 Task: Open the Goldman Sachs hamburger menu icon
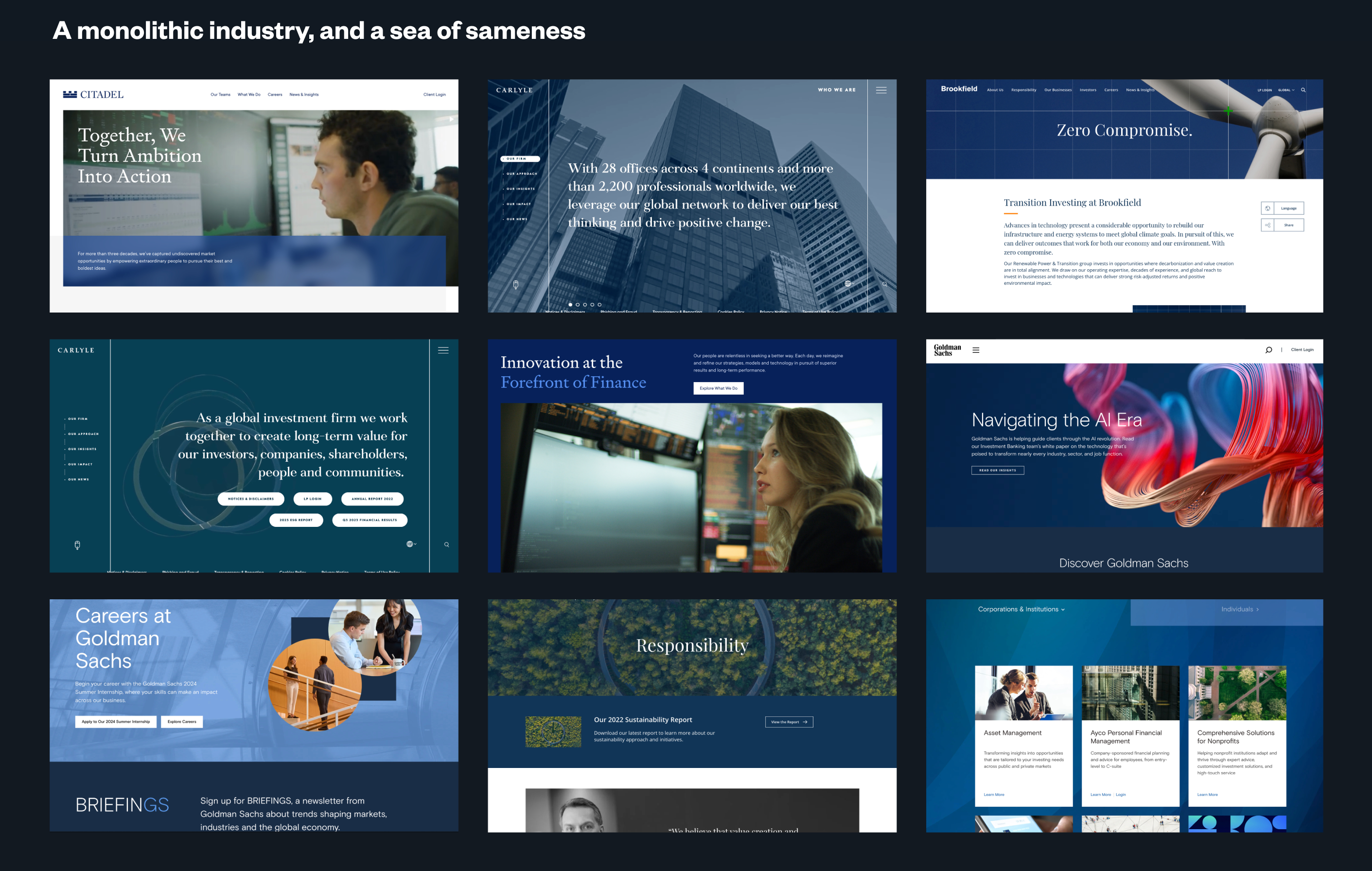(975, 350)
